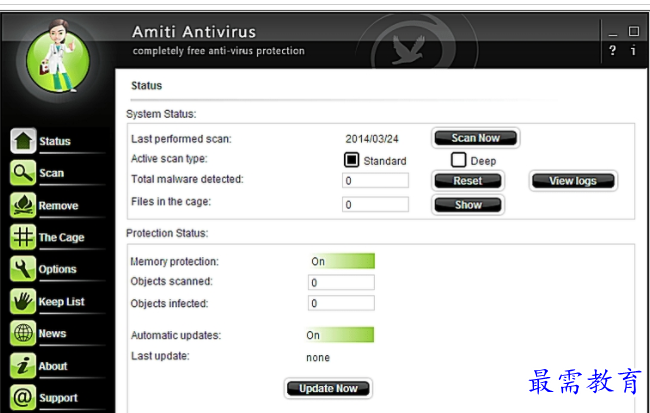Screen dimensions: 650x413
Task: Click the Scan Now button
Action: 475,138
